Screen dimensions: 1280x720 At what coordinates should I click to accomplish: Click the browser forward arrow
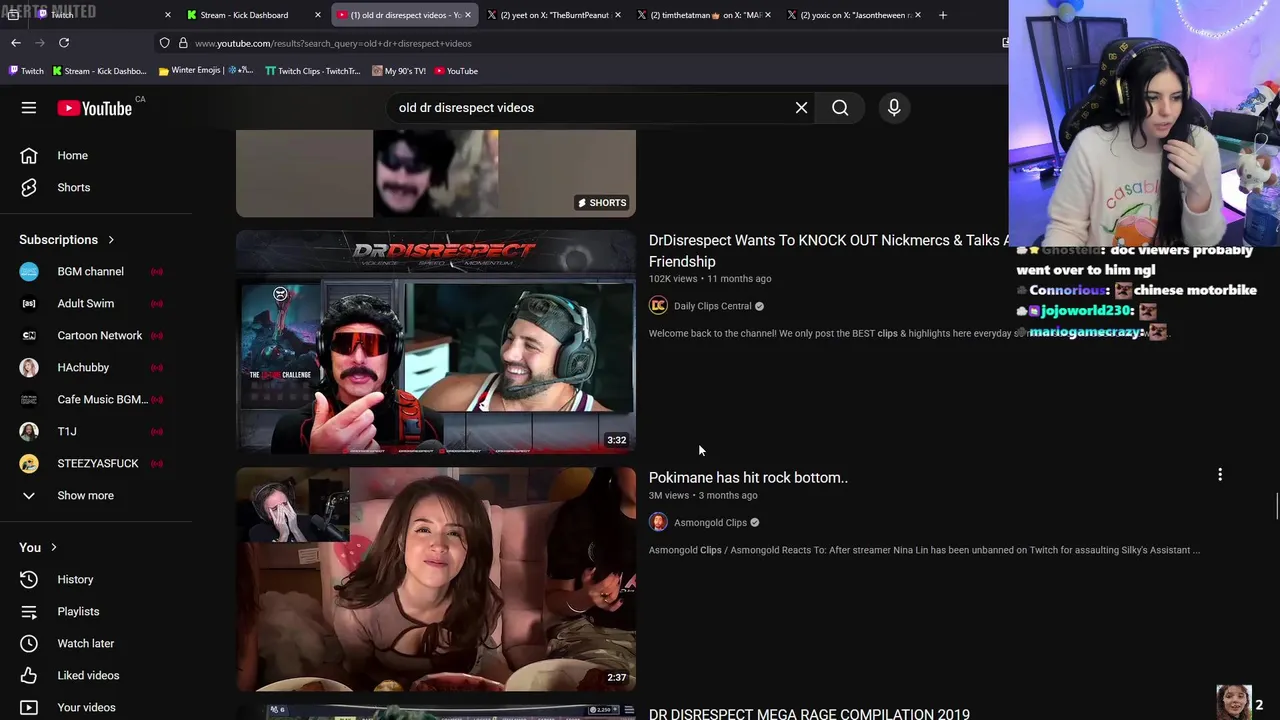40,43
